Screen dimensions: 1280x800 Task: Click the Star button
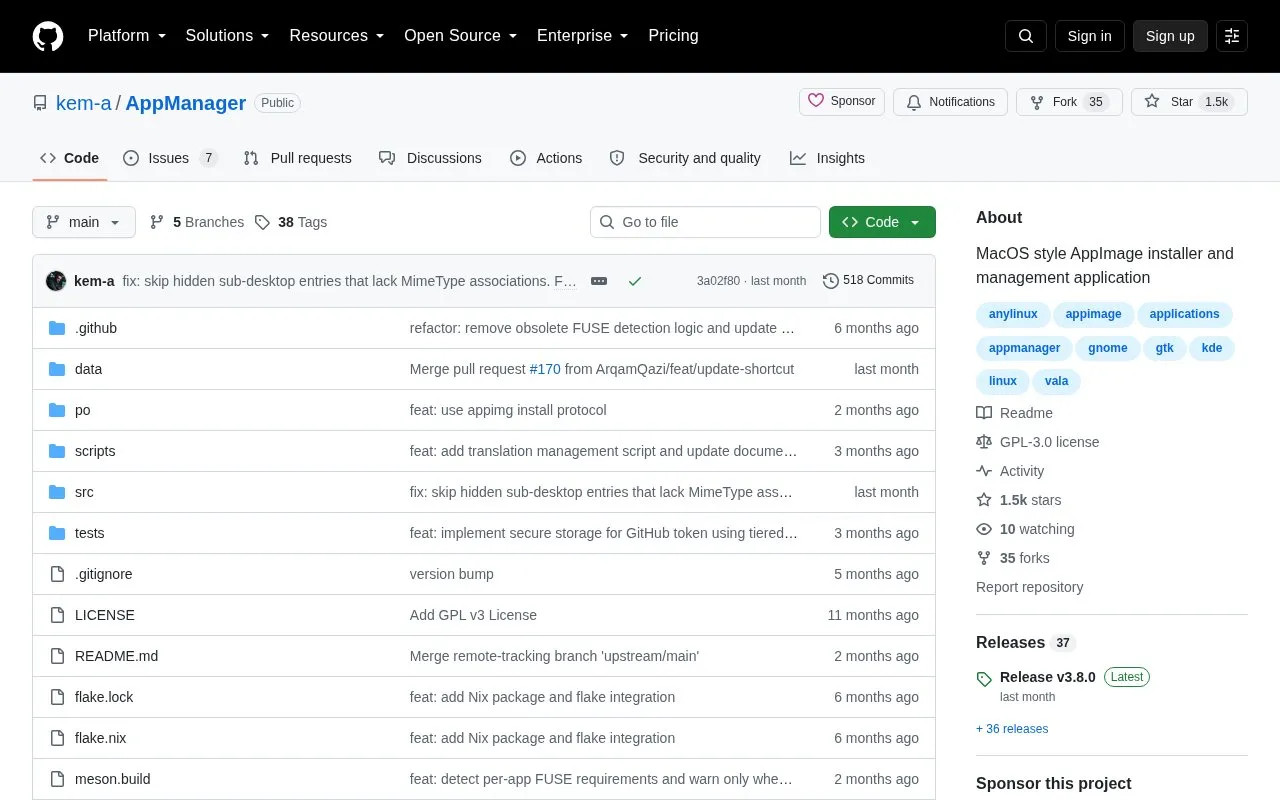coord(1189,102)
